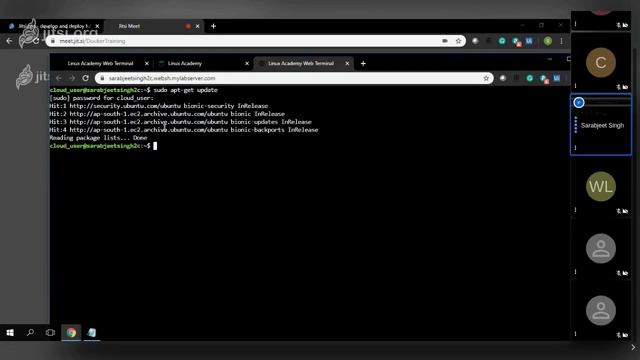
Task: Open a new tab in the outer Chrome window
Action: pos(213,26)
